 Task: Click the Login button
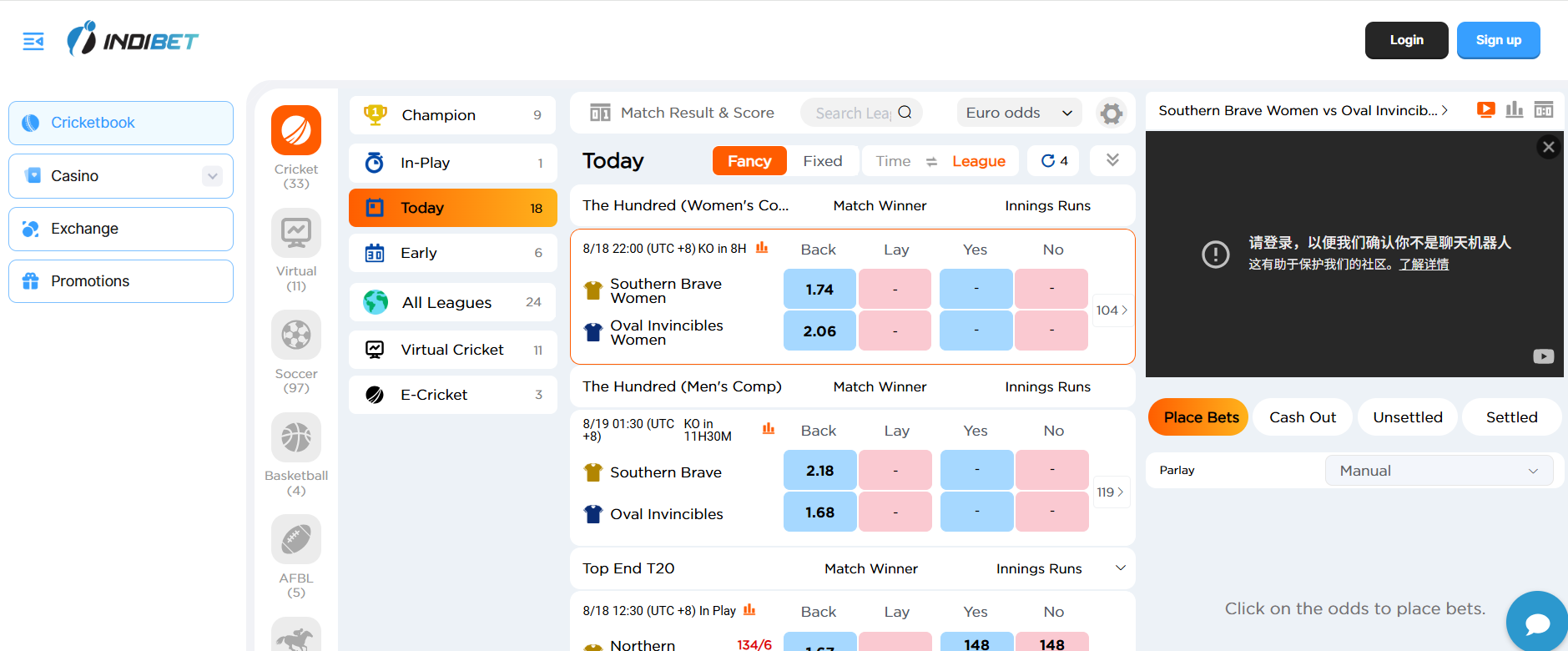1406,40
